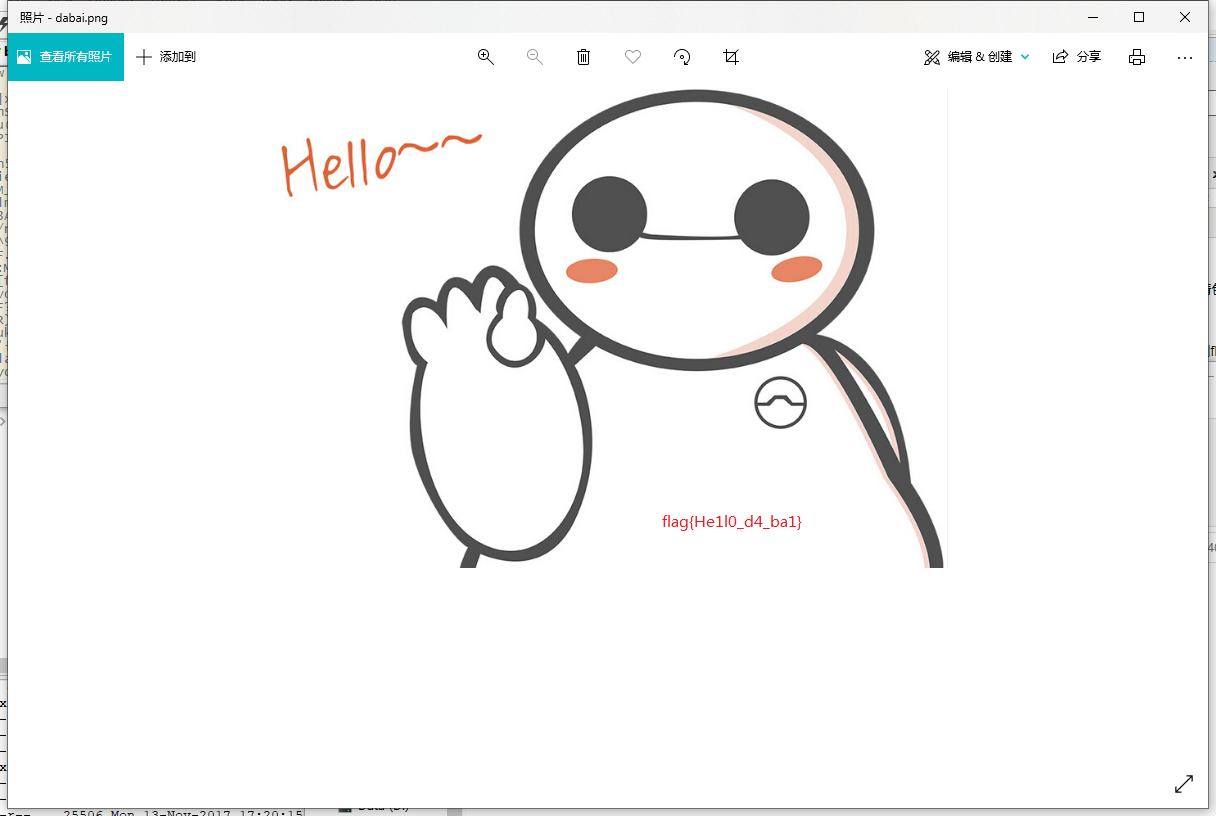Image resolution: width=1216 pixels, height=816 pixels.
Task: Mark photo as favorite with heart icon
Action: [x=633, y=57]
